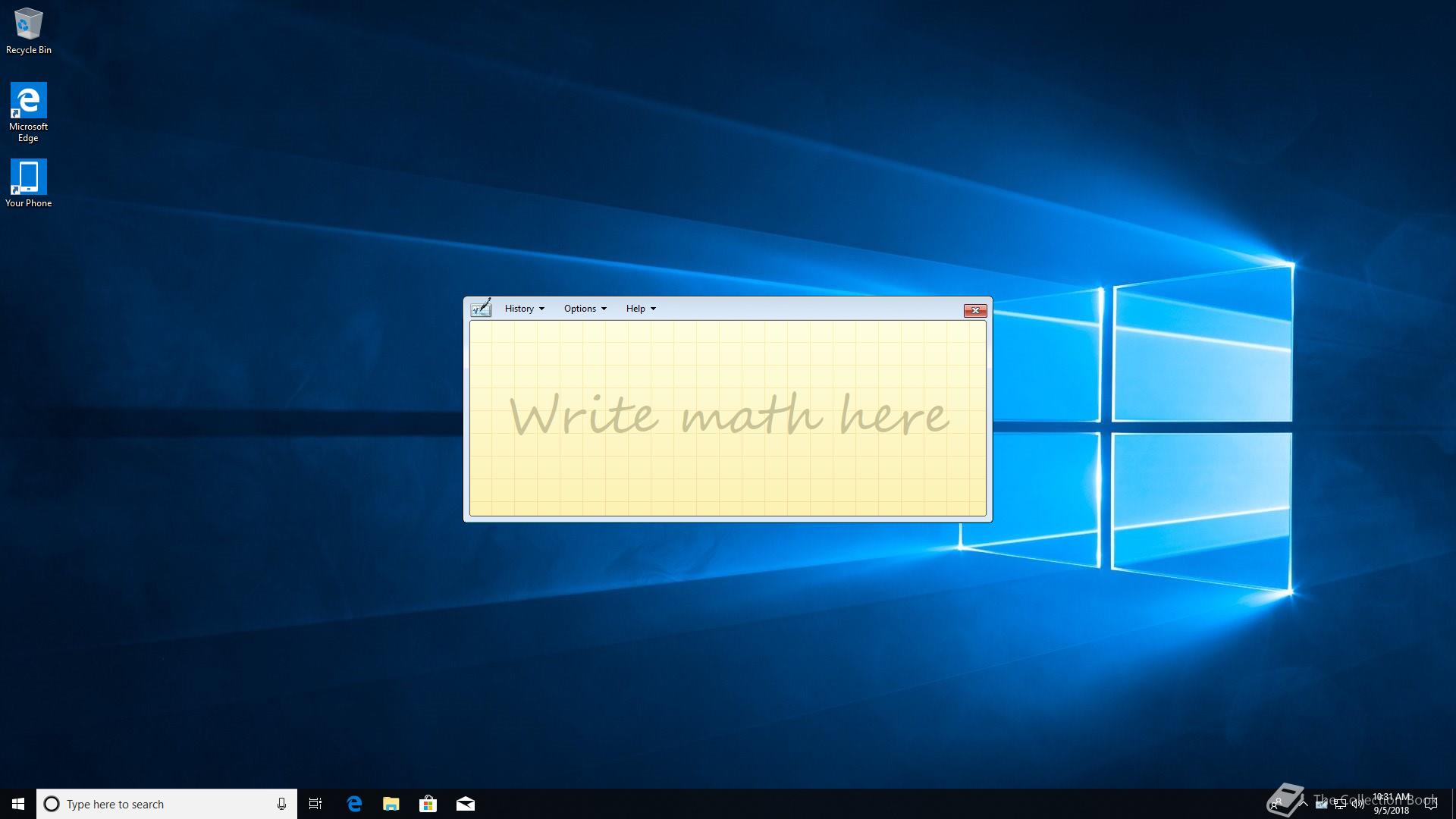Open the Action Center notification icon
1456x819 pixels.
tap(1431, 804)
